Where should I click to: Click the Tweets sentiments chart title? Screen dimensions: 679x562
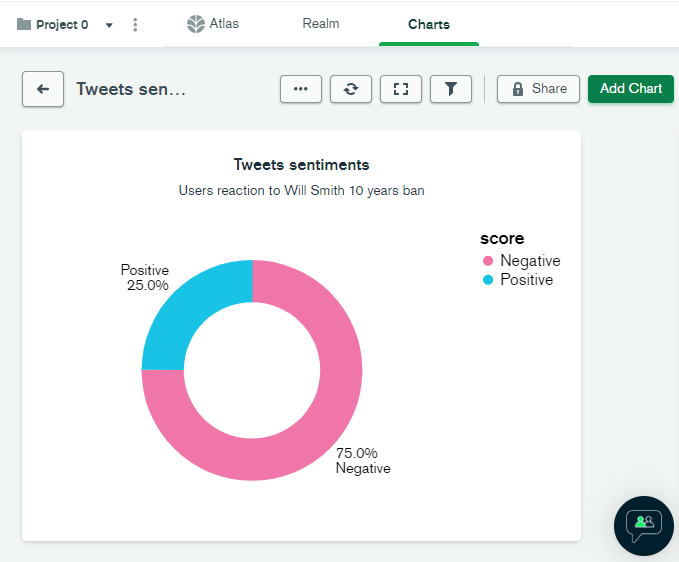tap(301, 165)
